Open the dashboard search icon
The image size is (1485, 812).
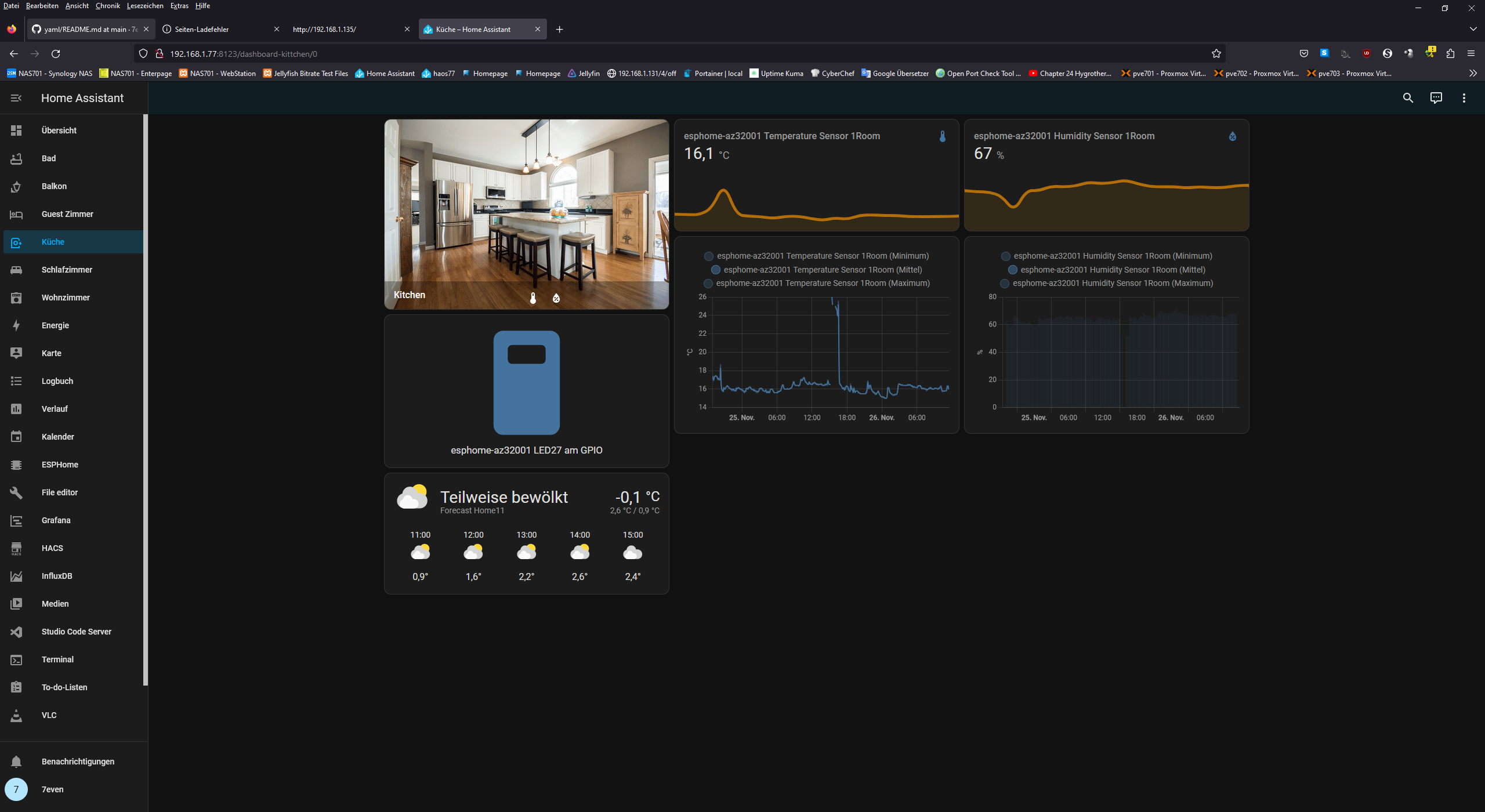tap(1408, 98)
